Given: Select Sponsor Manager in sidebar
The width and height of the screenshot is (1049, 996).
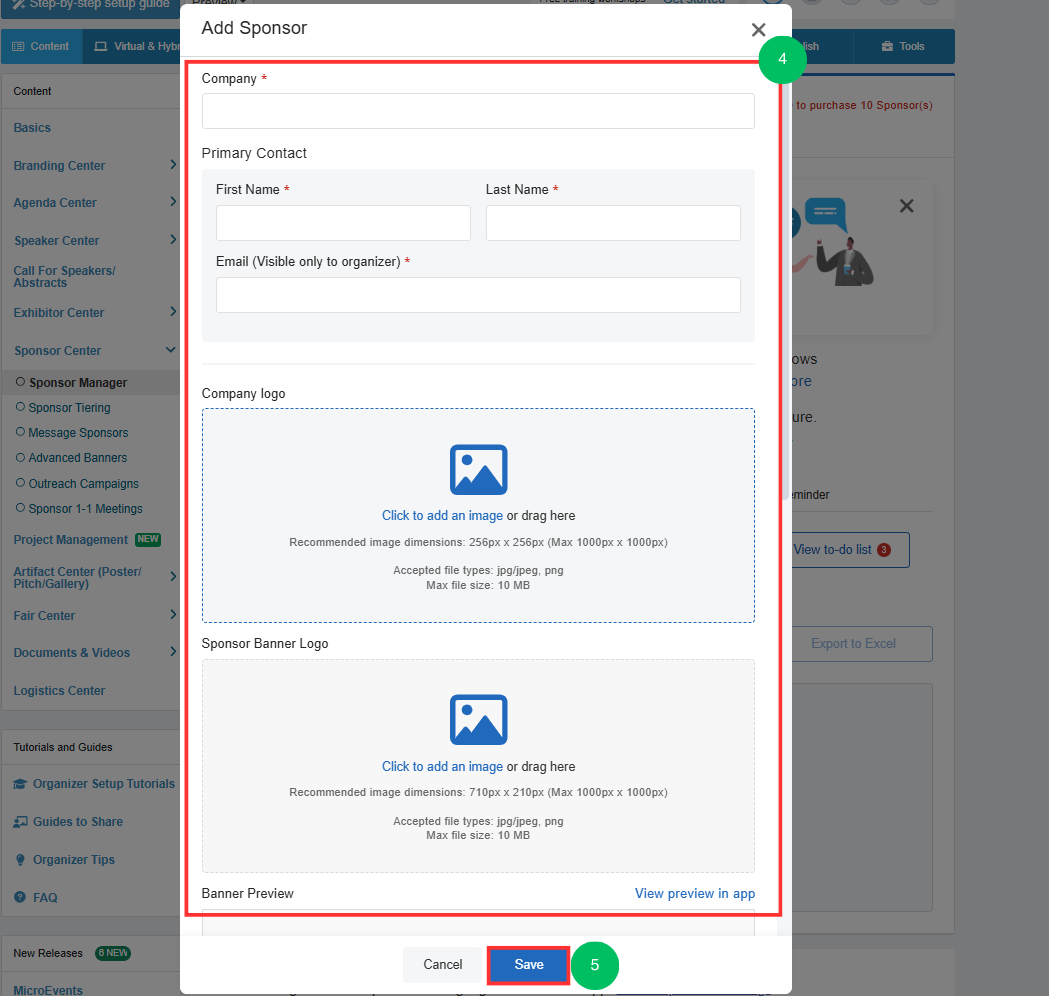Looking at the screenshot, I should (x=78, y=383).
